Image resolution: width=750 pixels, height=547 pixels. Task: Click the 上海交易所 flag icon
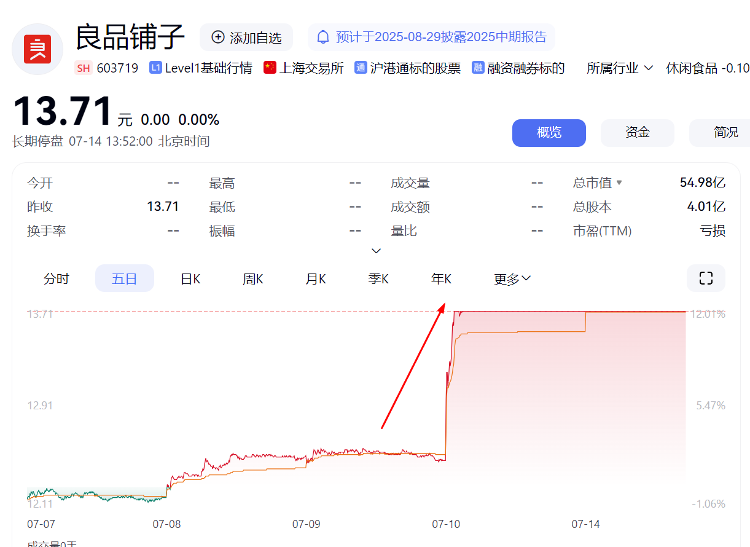point(270,68)
